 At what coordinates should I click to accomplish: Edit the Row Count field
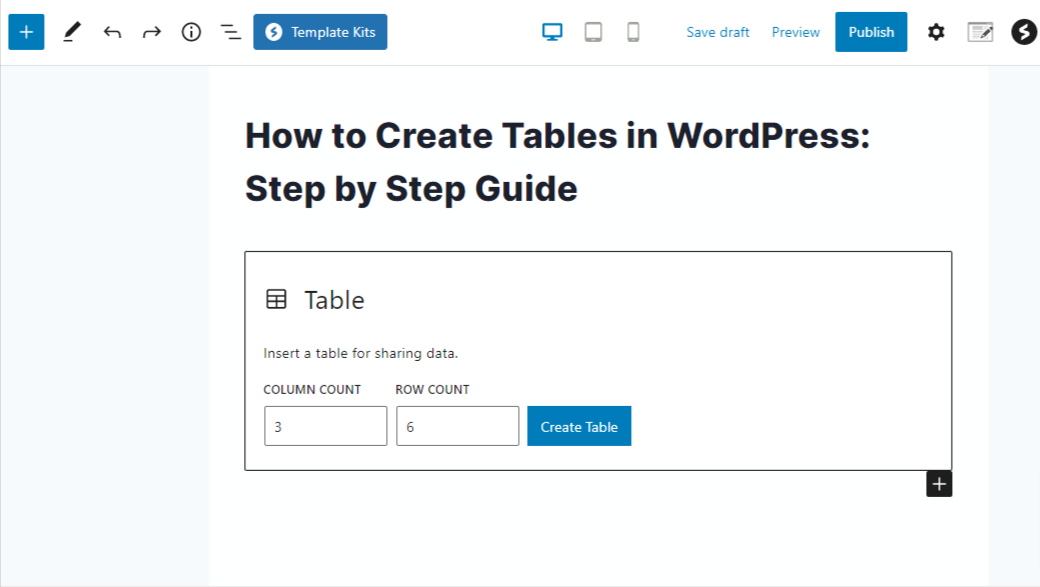pos(458,426)
